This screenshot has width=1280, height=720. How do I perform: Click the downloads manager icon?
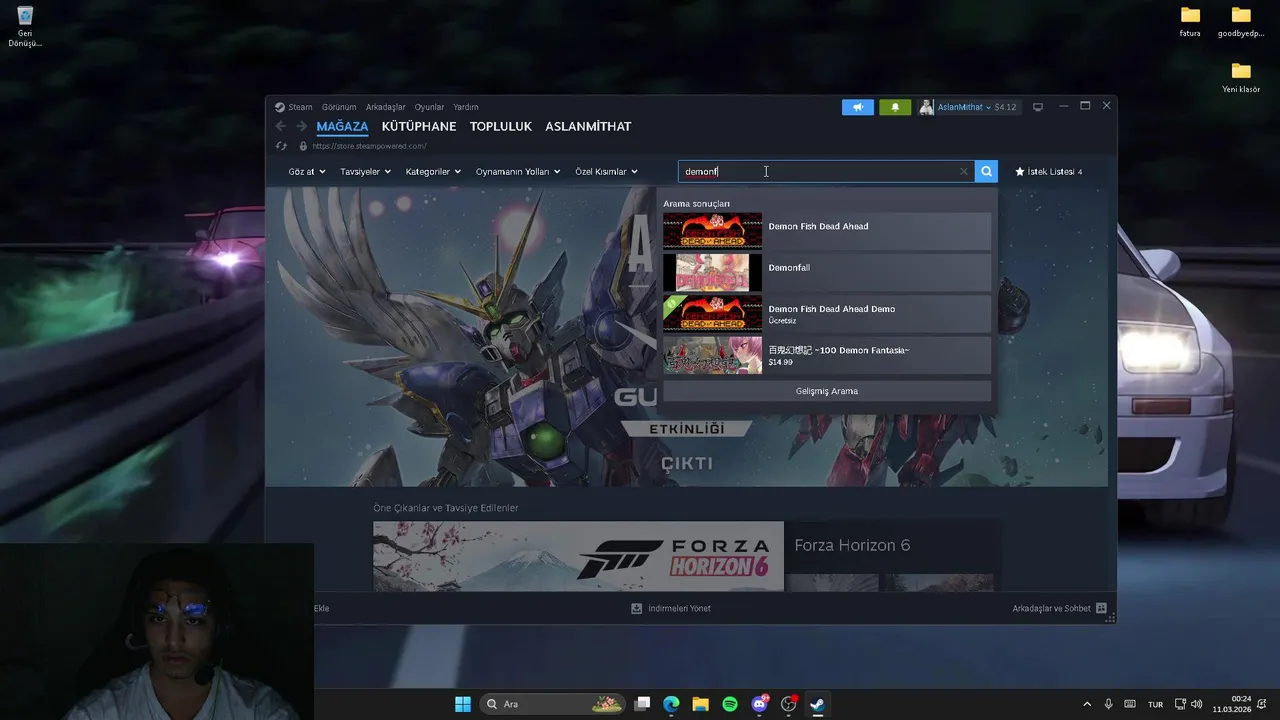tap(637, 608)
